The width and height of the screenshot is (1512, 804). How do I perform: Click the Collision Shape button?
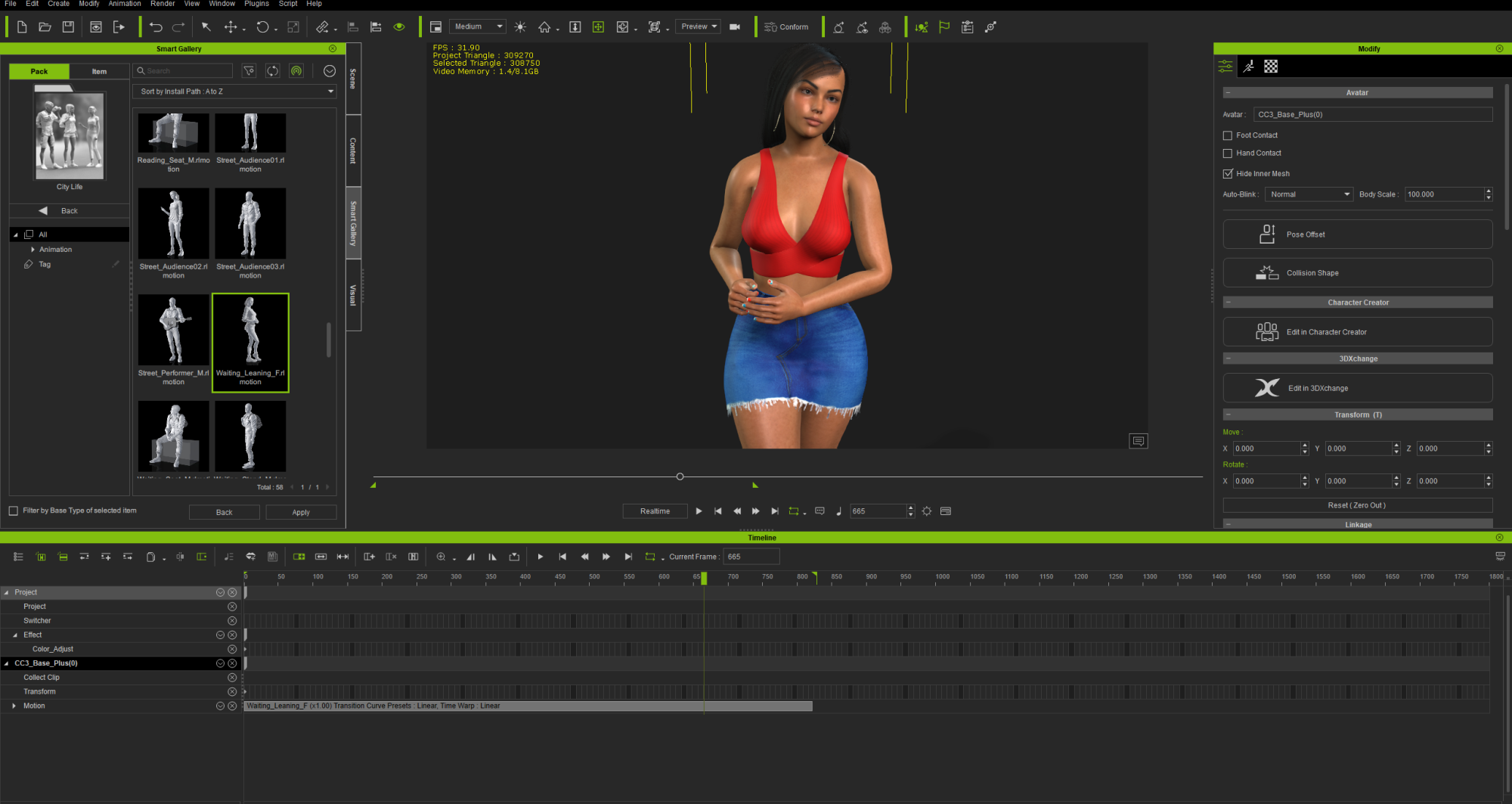pyautogui.click(x=1358, y=273)
